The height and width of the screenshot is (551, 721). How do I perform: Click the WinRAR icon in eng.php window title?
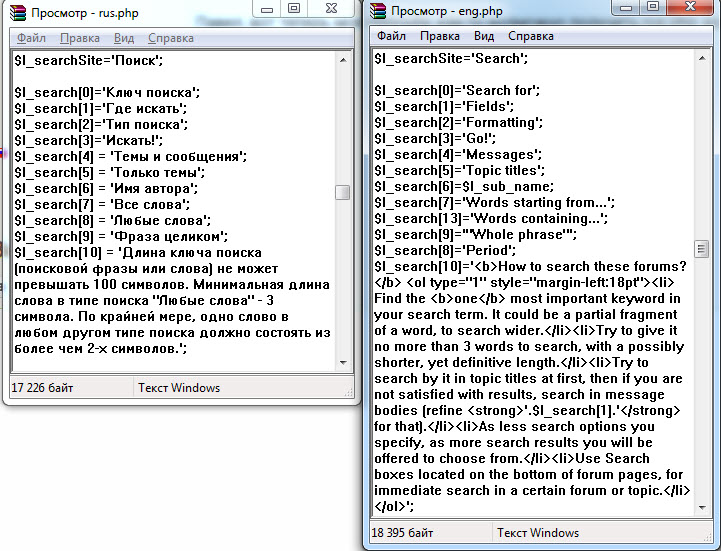click(378, 11)
